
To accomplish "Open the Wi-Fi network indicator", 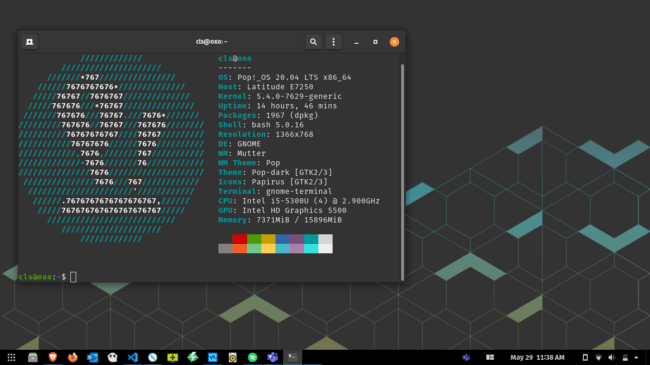I will 598,357.
